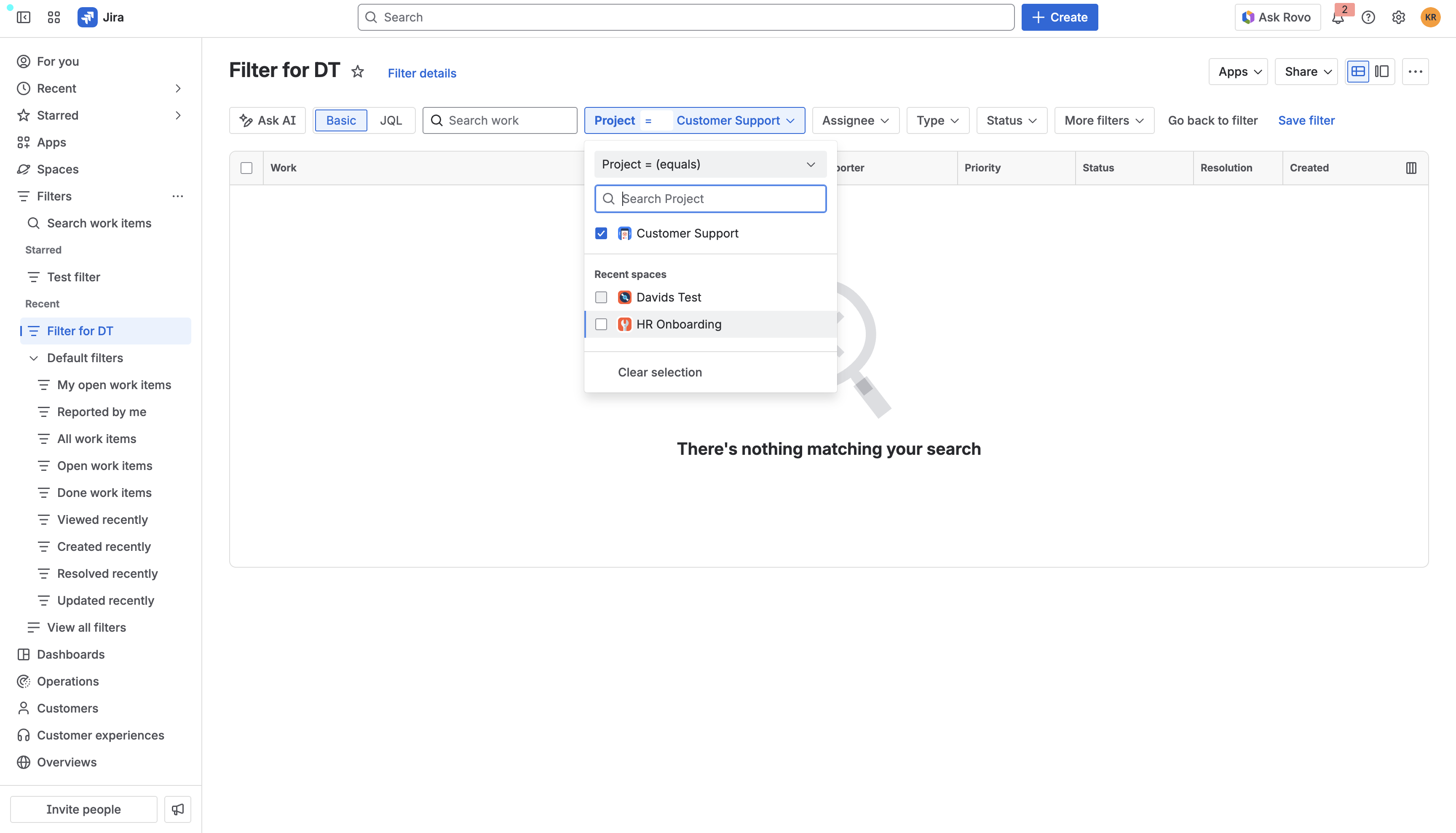Switch to split detail view layout
This screenshot has height=833, width=1456.
(x=1381, y=71)
